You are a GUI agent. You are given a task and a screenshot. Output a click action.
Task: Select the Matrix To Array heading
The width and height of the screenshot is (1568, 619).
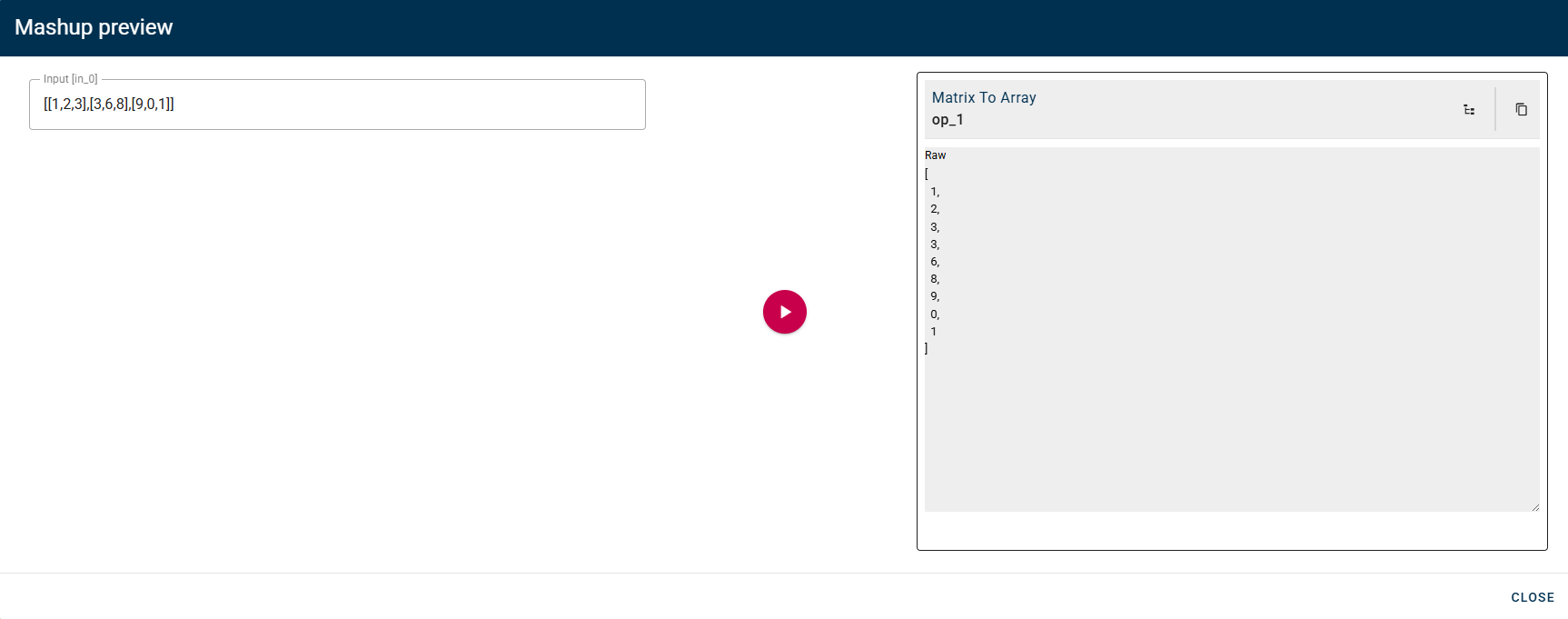coord(983,97)
